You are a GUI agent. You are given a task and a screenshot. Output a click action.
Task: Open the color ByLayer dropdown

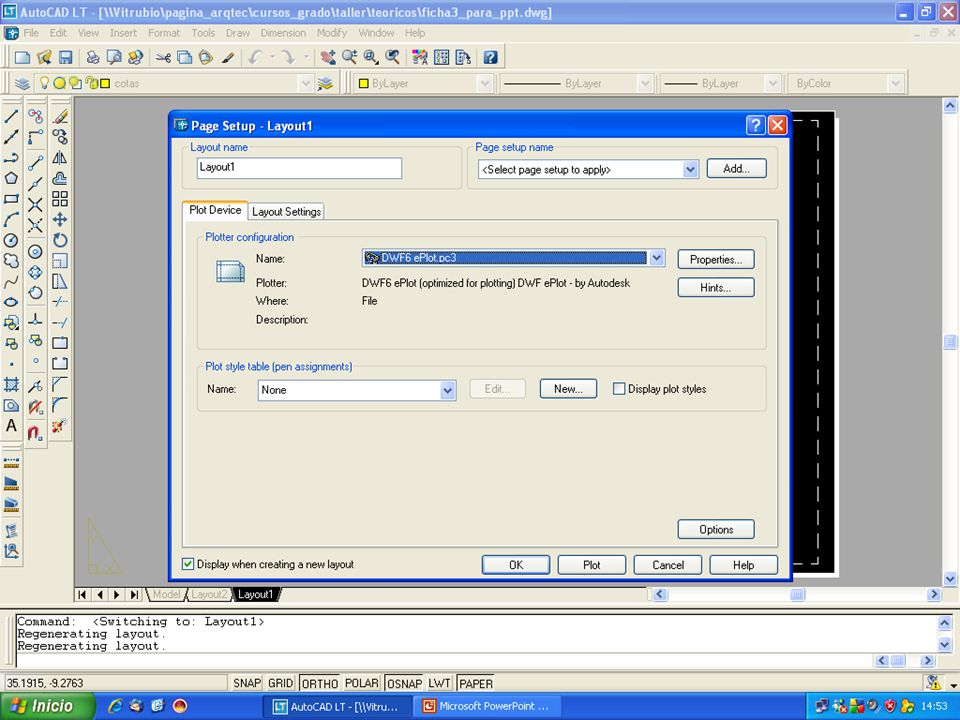click(485, 83)
